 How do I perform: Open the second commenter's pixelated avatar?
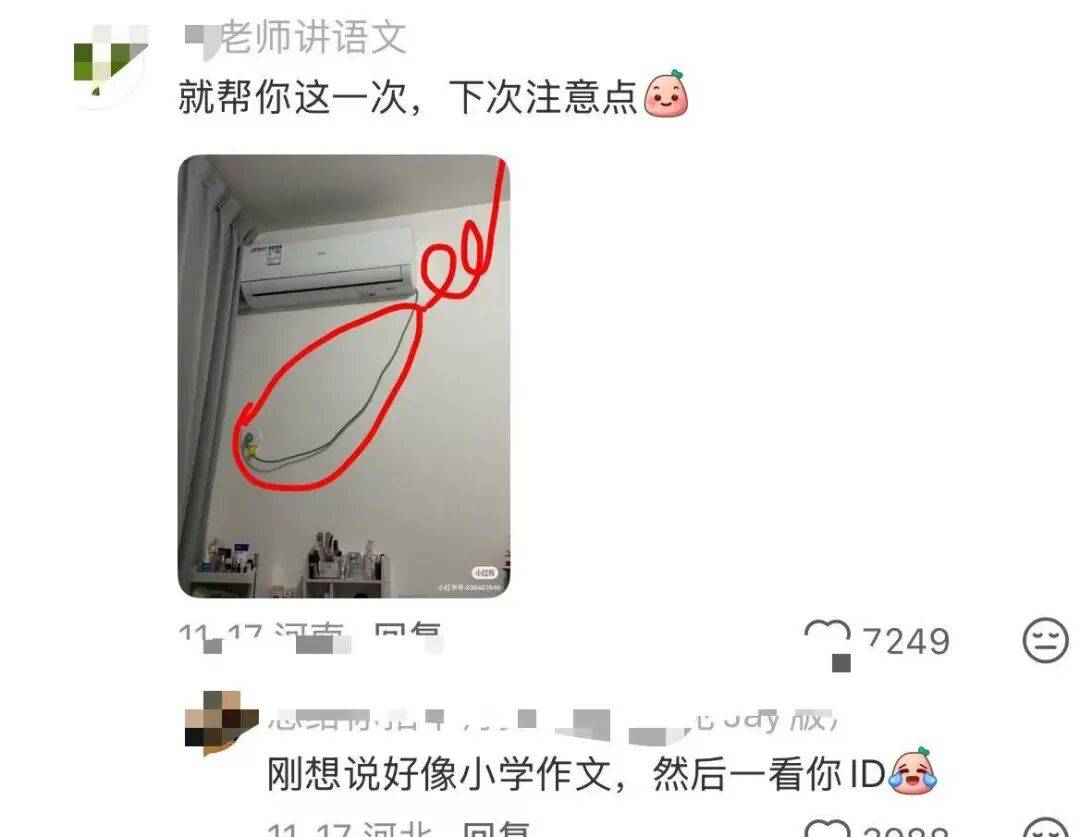point(221,723)
